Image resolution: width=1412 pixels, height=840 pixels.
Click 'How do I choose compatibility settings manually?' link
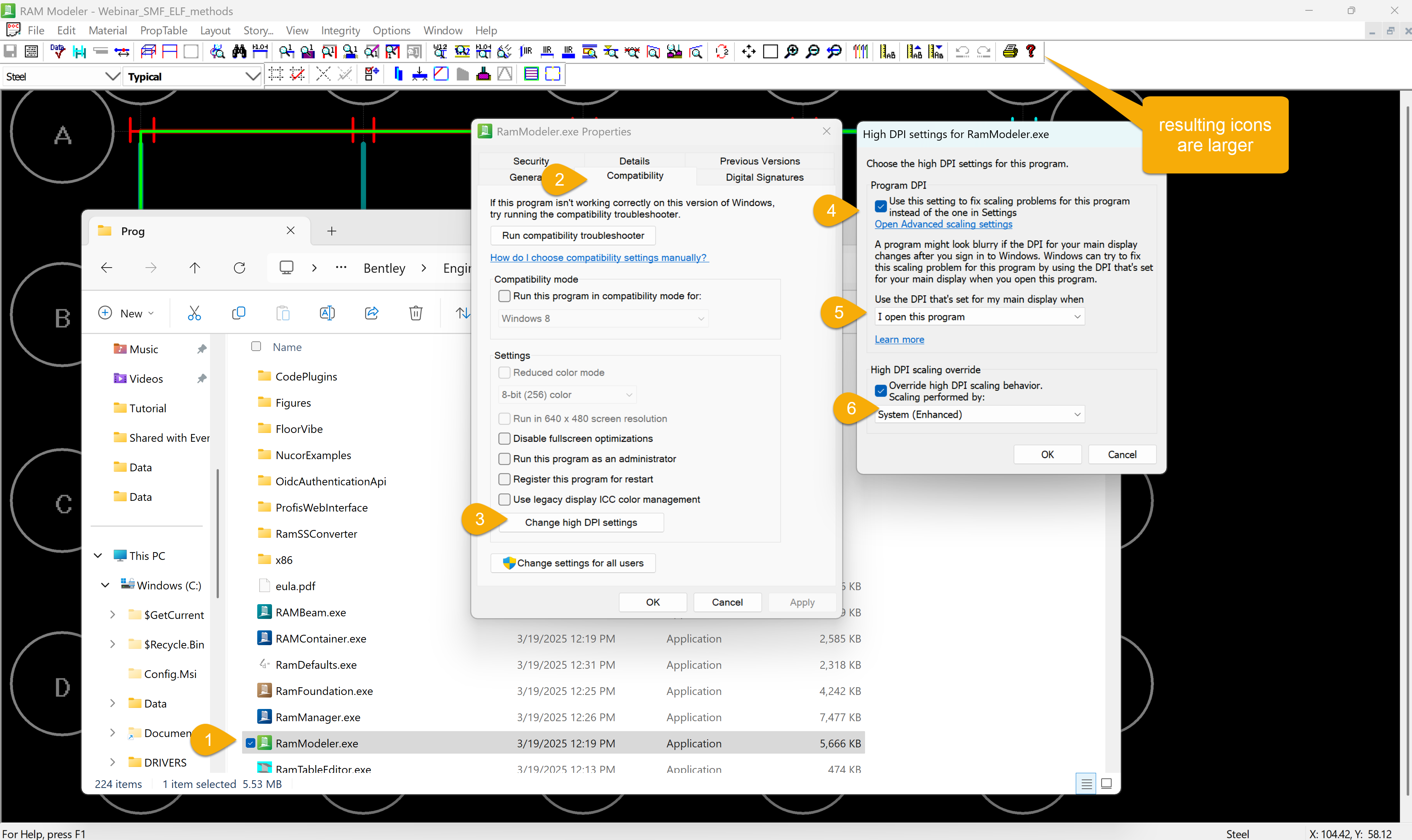(x=599, y=258)
